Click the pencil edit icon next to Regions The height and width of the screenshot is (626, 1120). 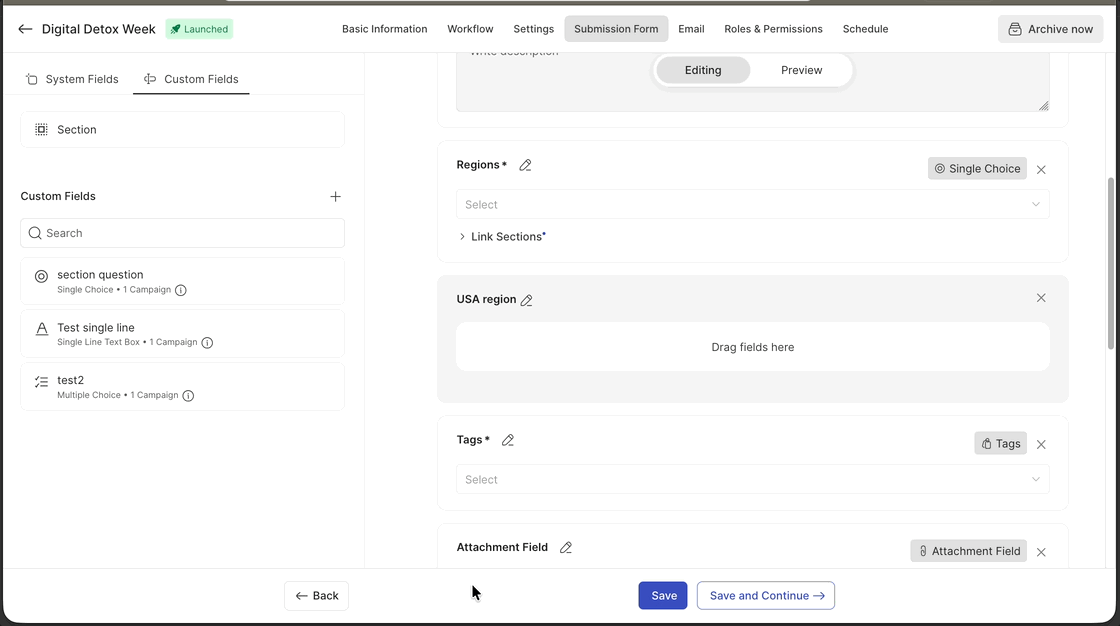click(x=525, y=165)
